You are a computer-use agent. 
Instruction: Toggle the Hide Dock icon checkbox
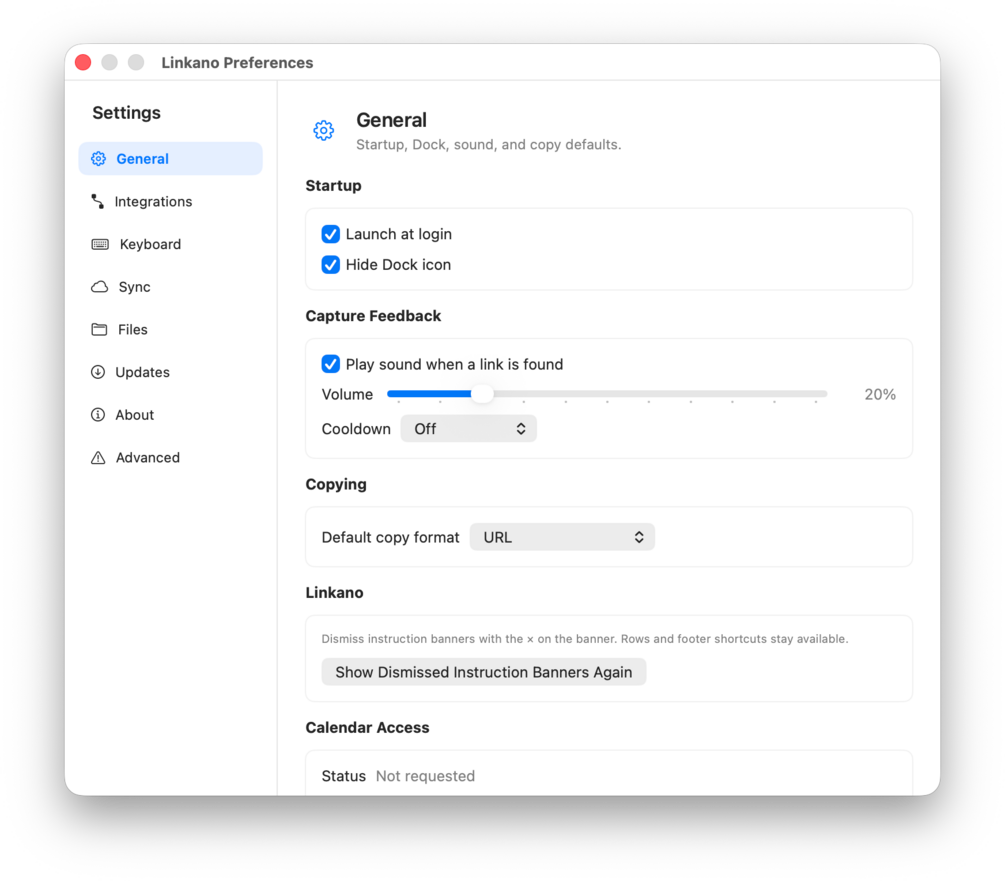331,265
